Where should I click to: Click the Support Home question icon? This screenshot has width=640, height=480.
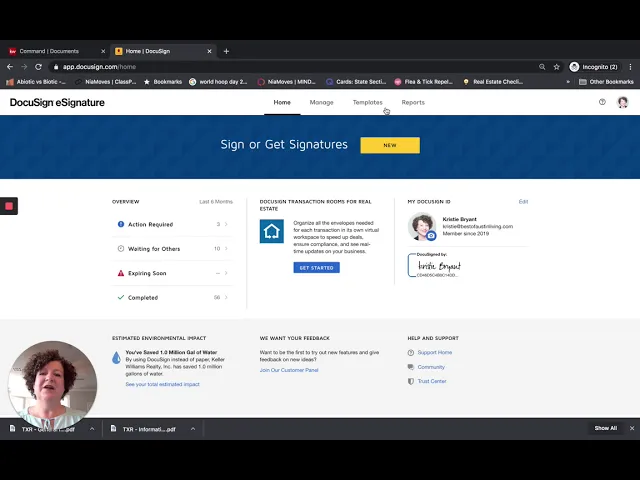[411, 353]
